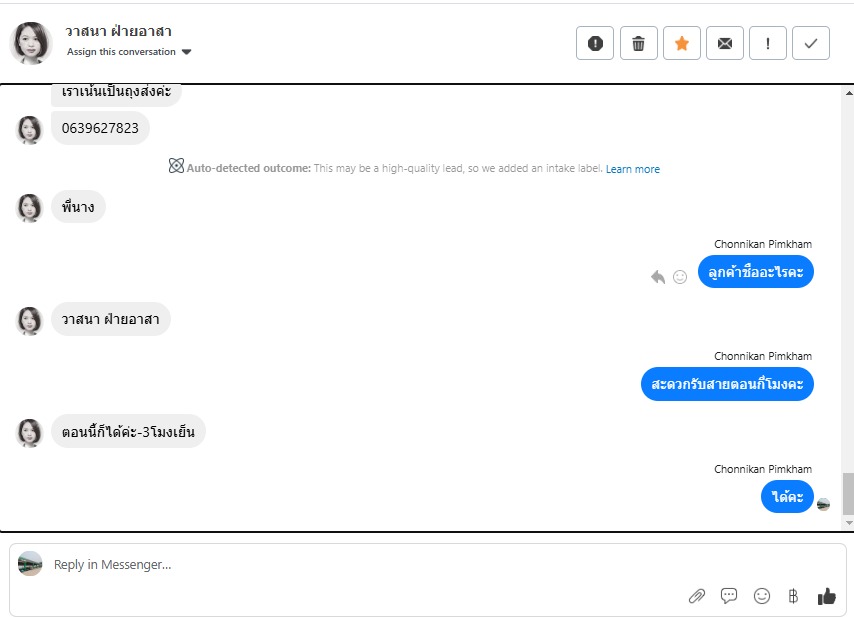
Task: Click the paperclip attach file icon
Action: point(697,596)
